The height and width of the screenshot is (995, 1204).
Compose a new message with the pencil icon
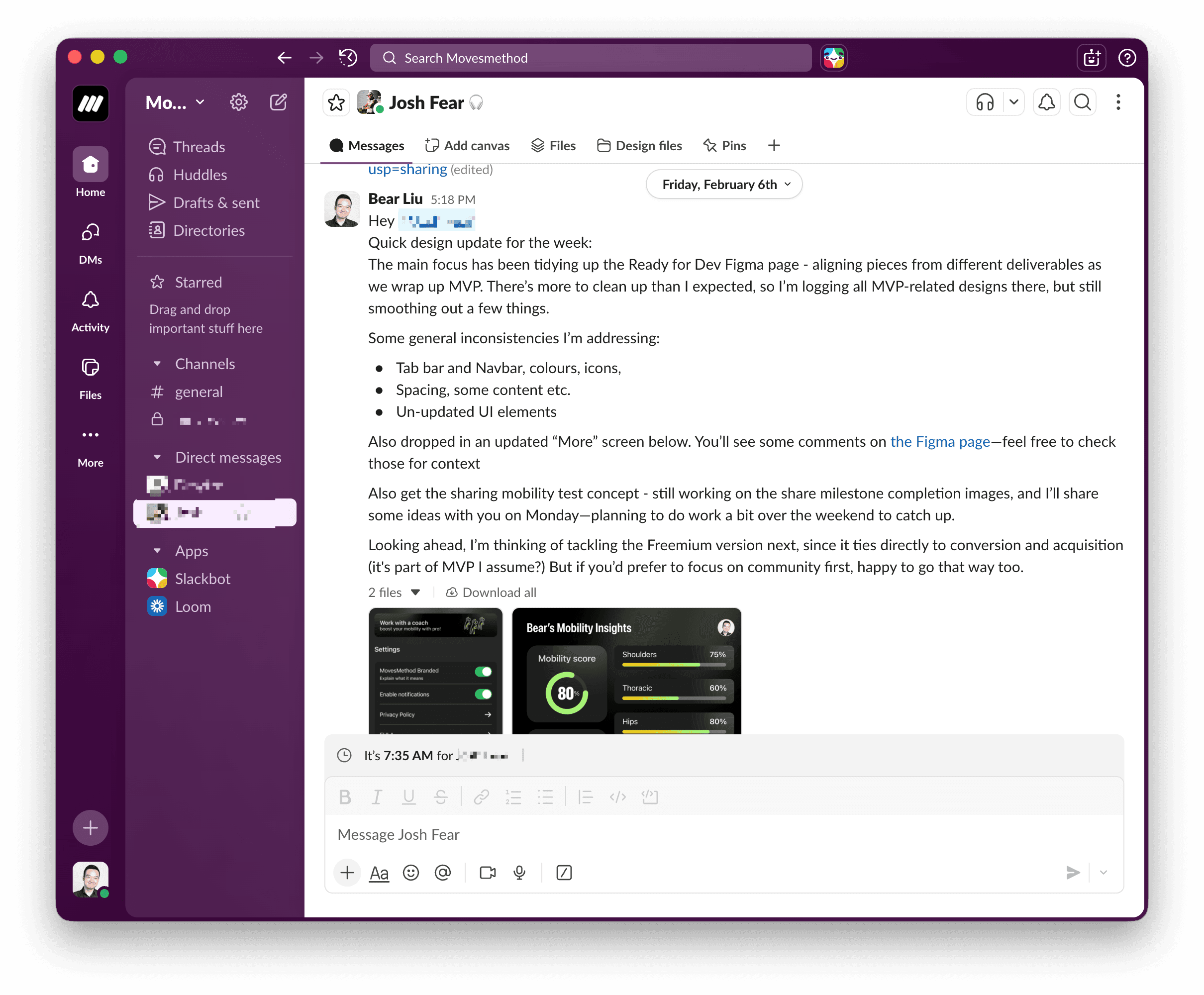coord(279,102)
